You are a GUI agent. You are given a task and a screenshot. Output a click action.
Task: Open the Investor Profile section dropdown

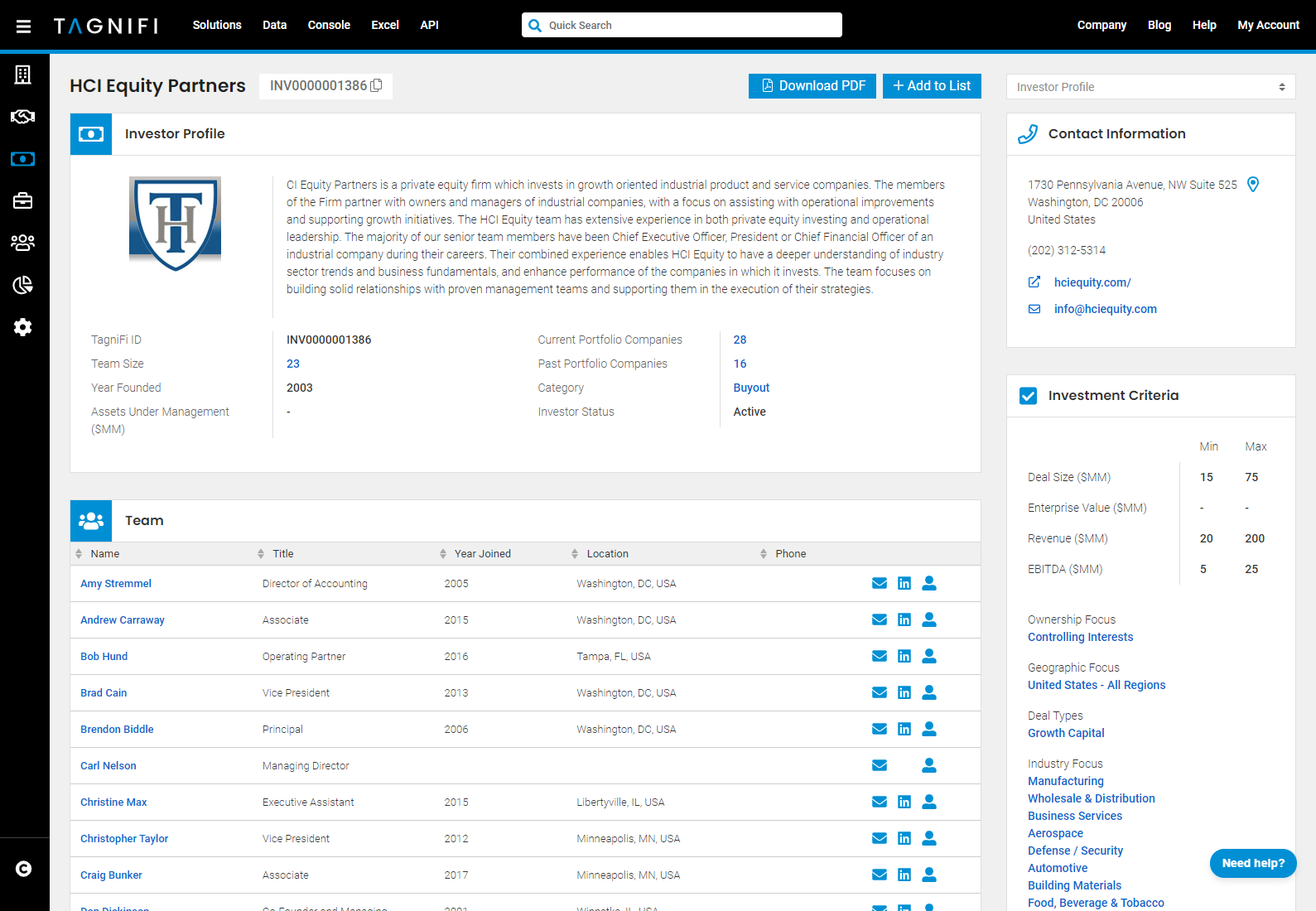(x=1150, y=87)
